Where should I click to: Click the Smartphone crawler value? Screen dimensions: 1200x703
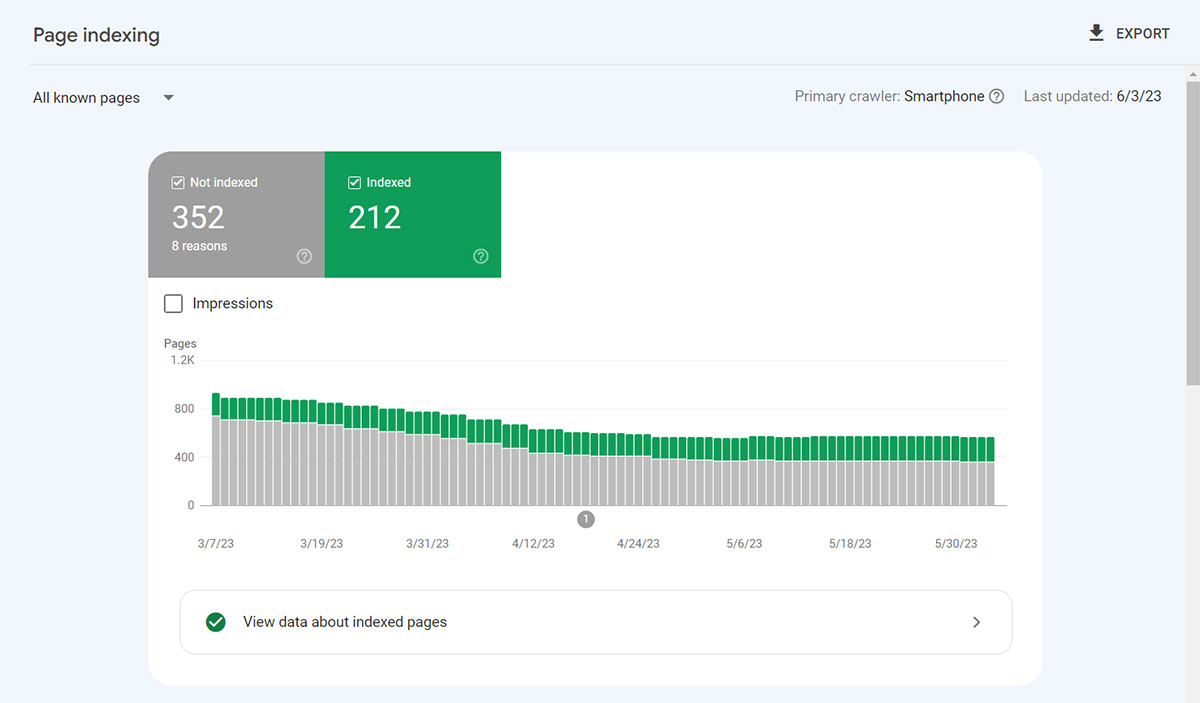click(944, 97)
